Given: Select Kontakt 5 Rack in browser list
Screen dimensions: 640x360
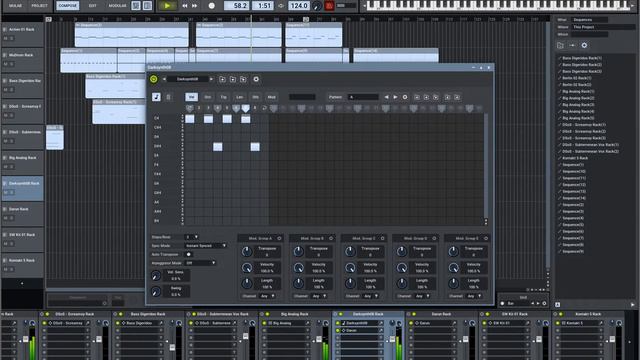Looking at the screenshot, I should point(575,158).
